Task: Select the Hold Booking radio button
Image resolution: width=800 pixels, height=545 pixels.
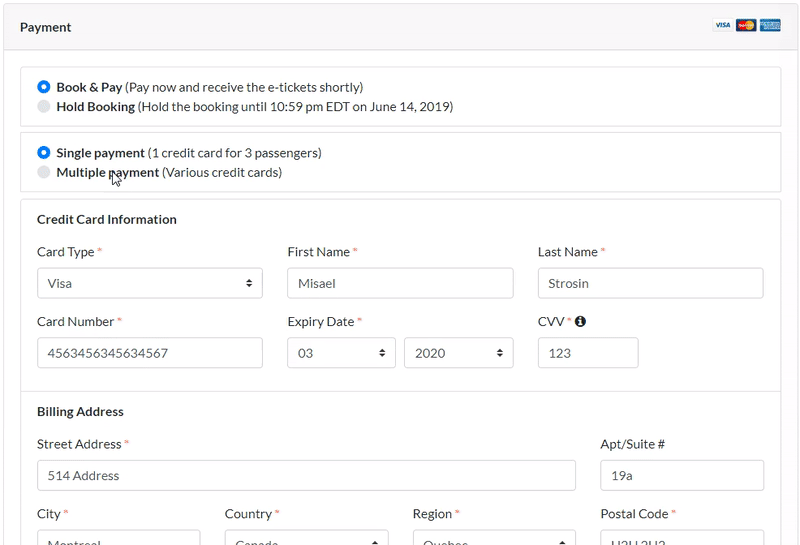Action: pos(44,106)
